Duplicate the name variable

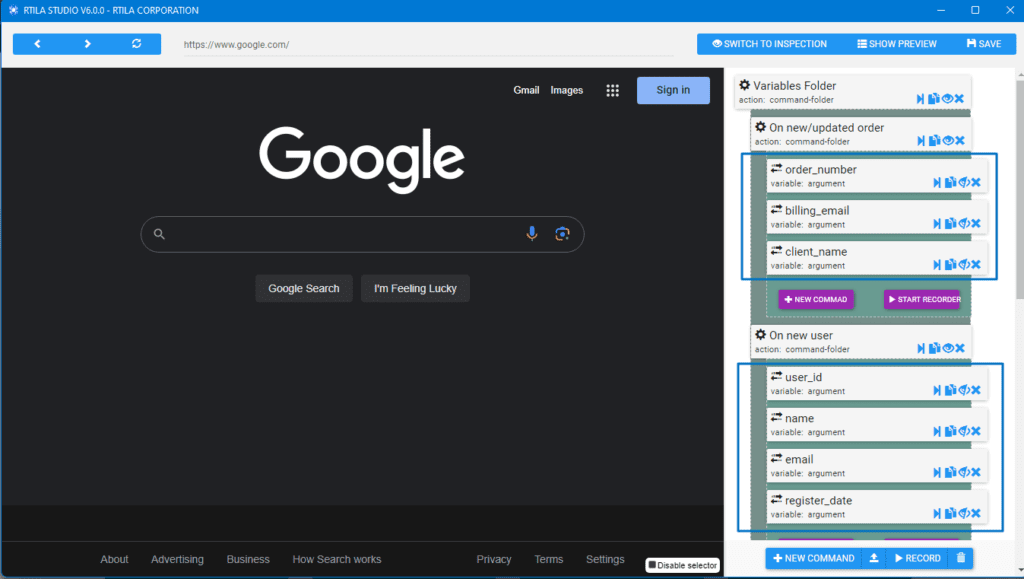point(951,431)
